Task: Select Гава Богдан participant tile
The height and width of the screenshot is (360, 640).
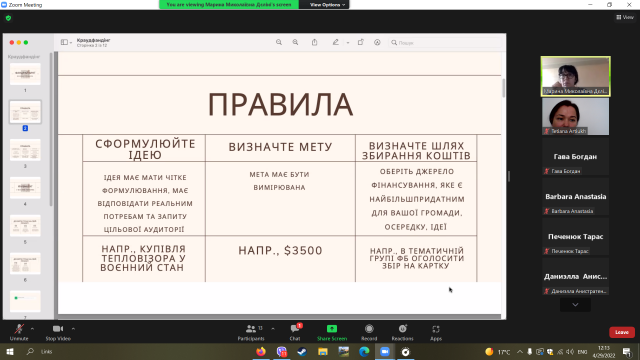Action: (576, 156)
